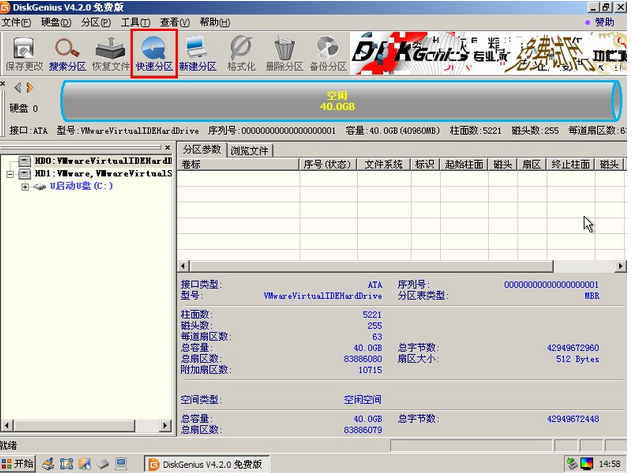635x473 pixels.
Task: Click partition table right scroll arrow
Action: (620, 266)
